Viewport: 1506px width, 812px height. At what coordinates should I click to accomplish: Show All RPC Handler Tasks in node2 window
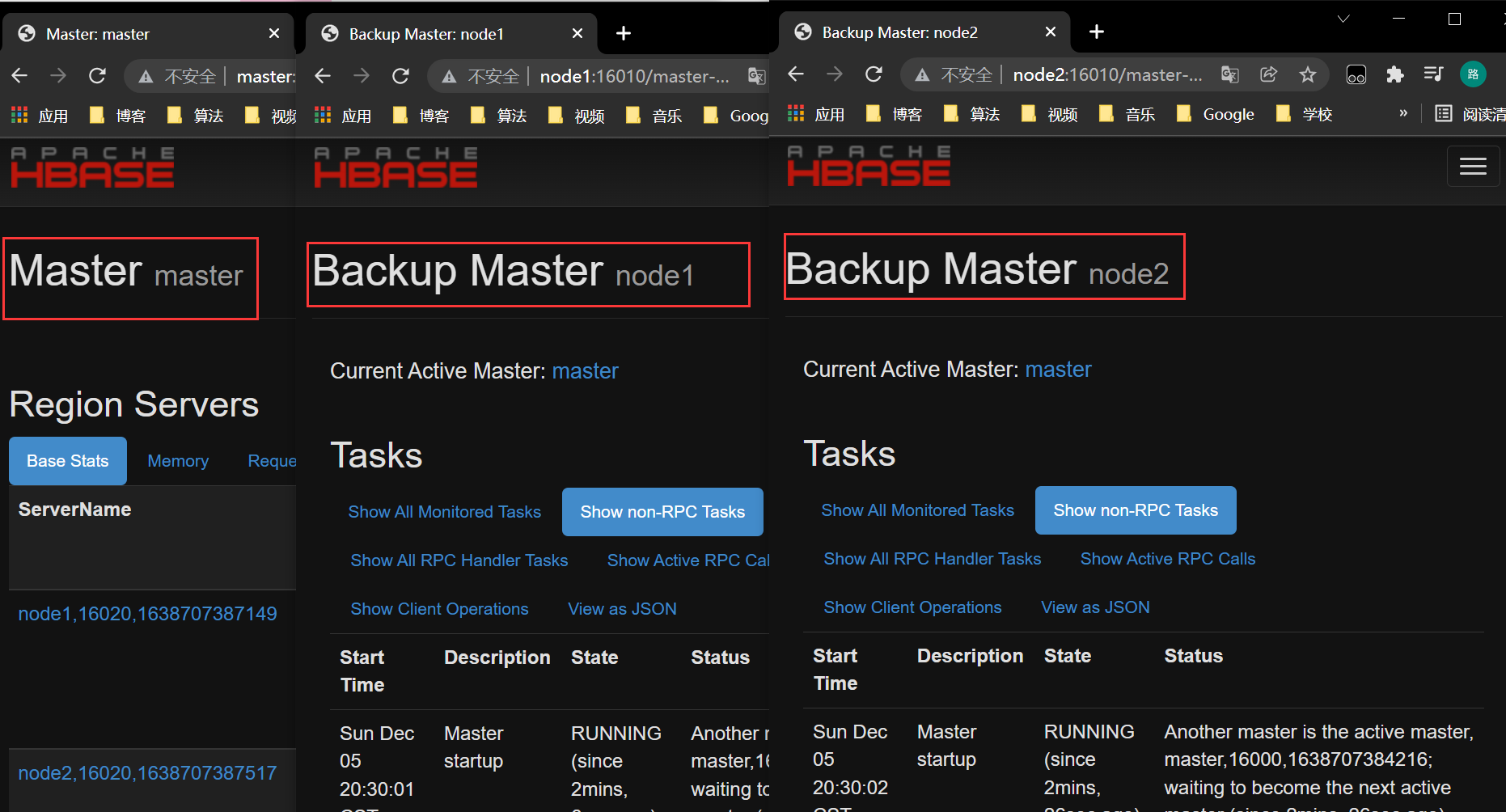pos(933,559)
